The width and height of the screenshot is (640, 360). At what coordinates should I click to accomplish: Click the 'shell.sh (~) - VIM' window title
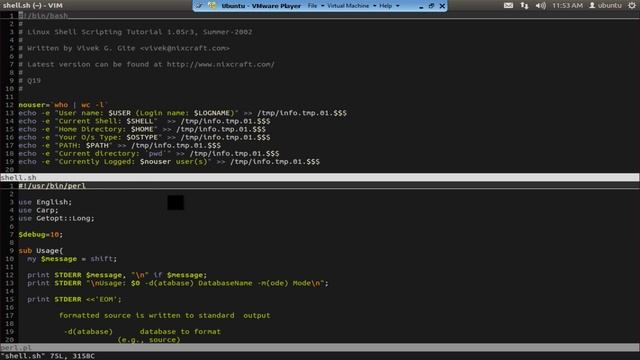coord(33,5)
